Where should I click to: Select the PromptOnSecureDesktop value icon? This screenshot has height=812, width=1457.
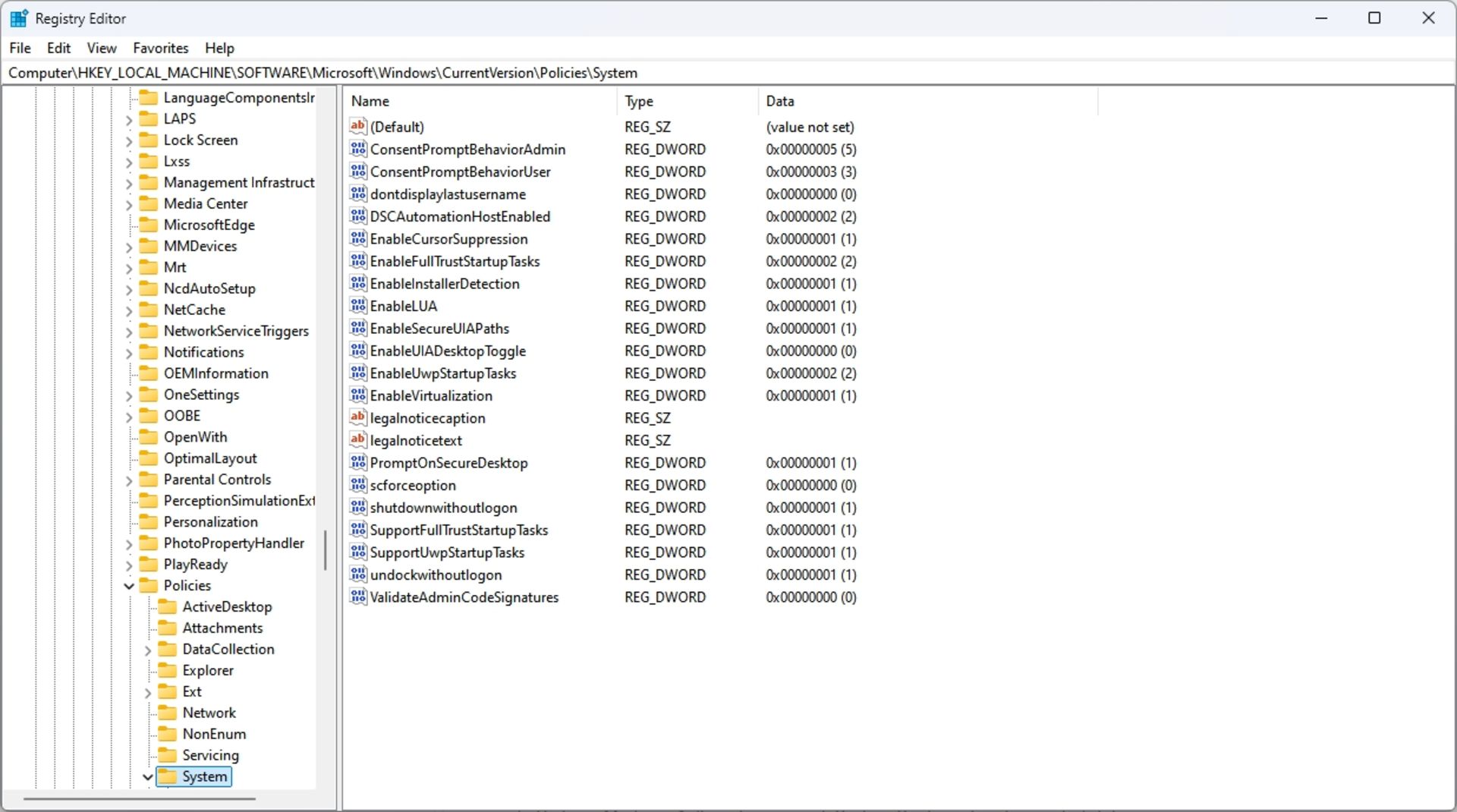[x=357, y=462]
